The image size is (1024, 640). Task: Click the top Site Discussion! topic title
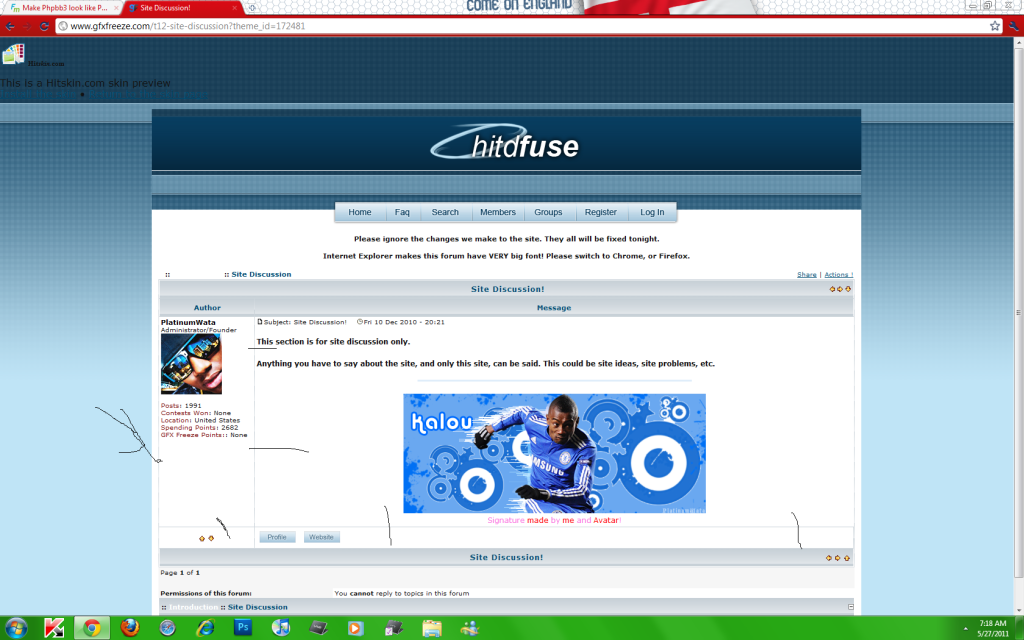click(x=507, y=289)
